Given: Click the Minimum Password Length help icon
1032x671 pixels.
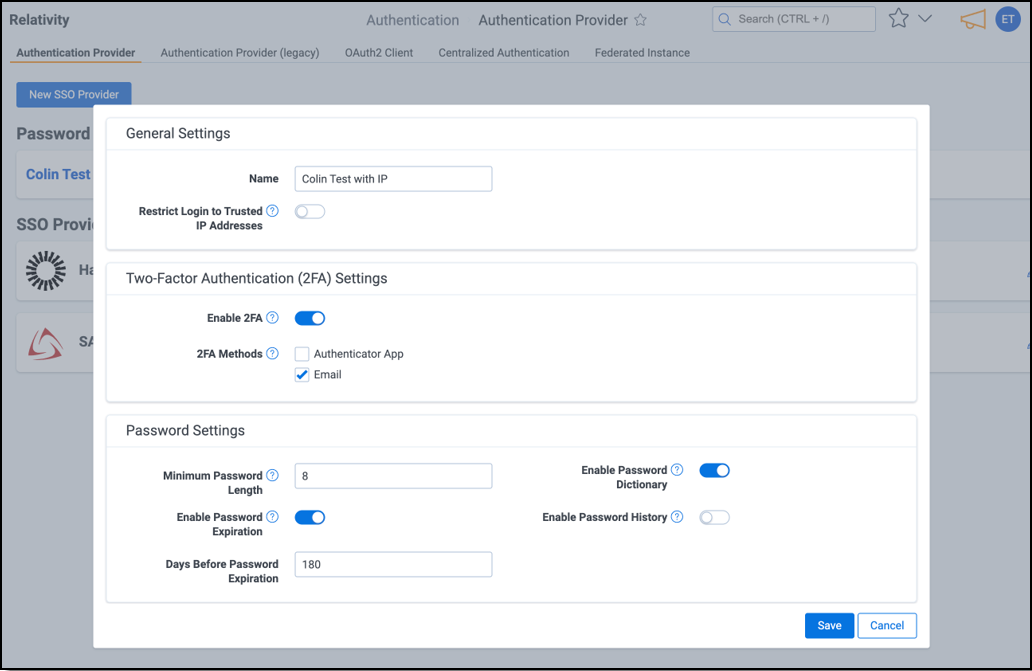Looking at the screenshot, I should (x=272, y=476).
